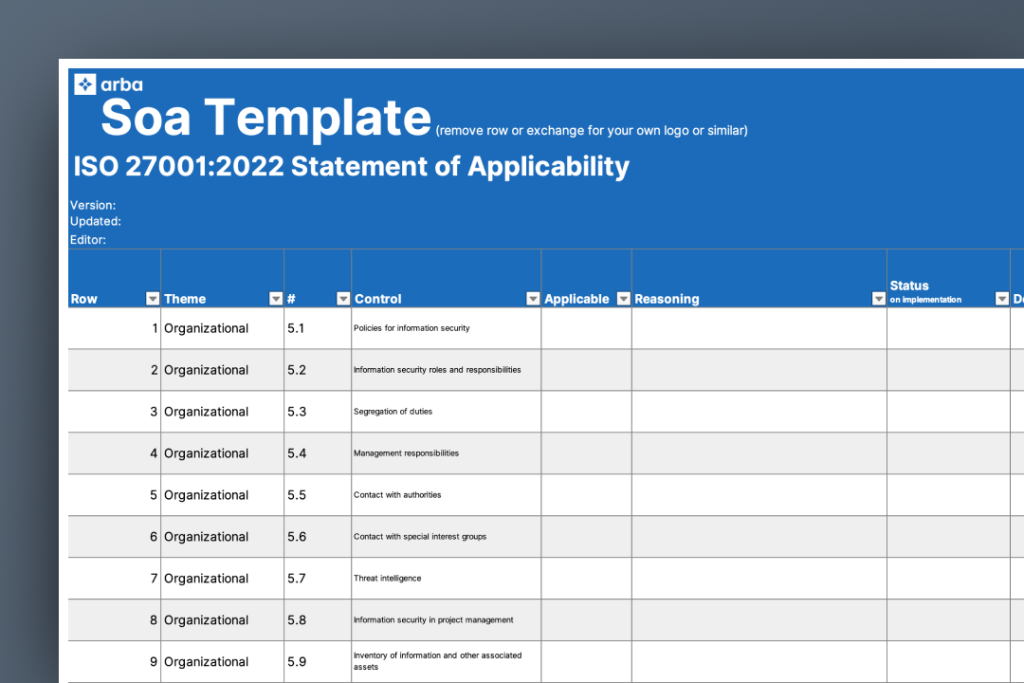Screen dimensions: 1024x683
Task: Select the Soa Template title cell
Action: [266, 118]
